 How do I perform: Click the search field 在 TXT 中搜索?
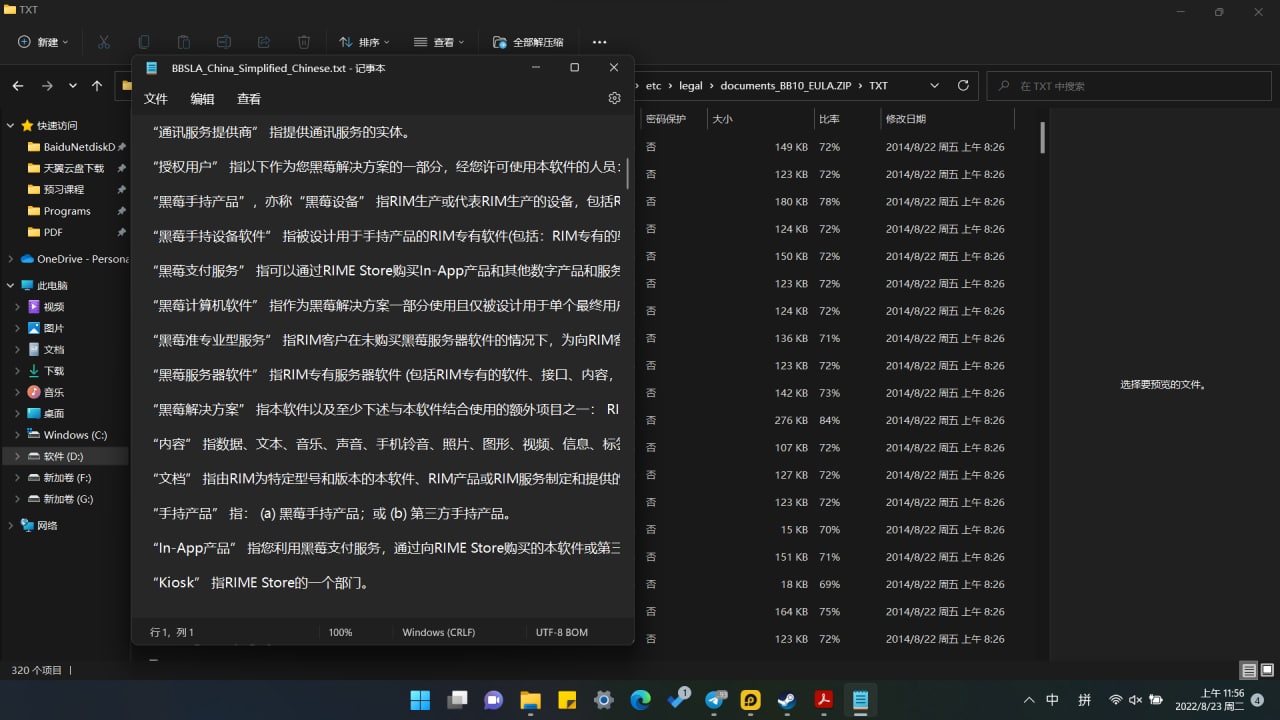click(1127, 86)
